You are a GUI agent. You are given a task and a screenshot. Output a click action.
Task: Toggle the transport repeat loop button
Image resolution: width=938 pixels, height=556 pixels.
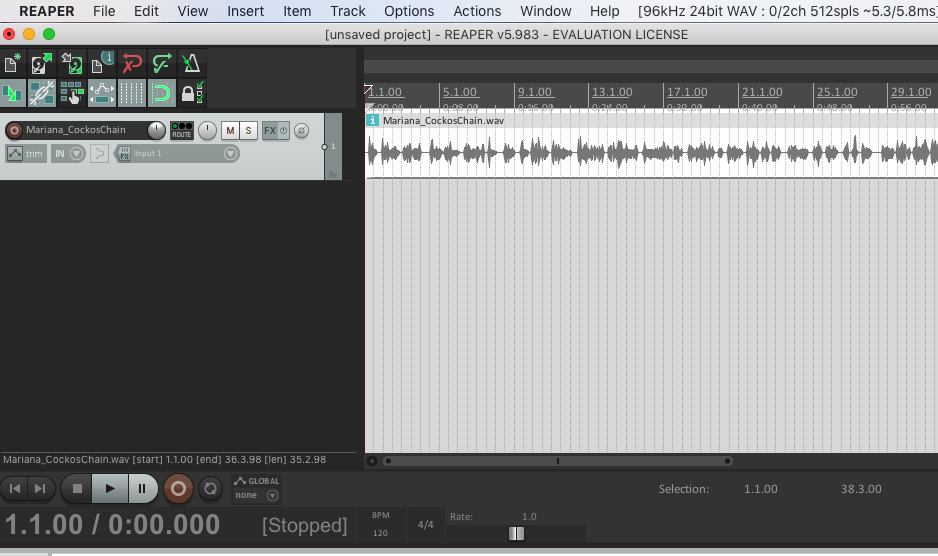pyautogui.click(x=210, y=489)
